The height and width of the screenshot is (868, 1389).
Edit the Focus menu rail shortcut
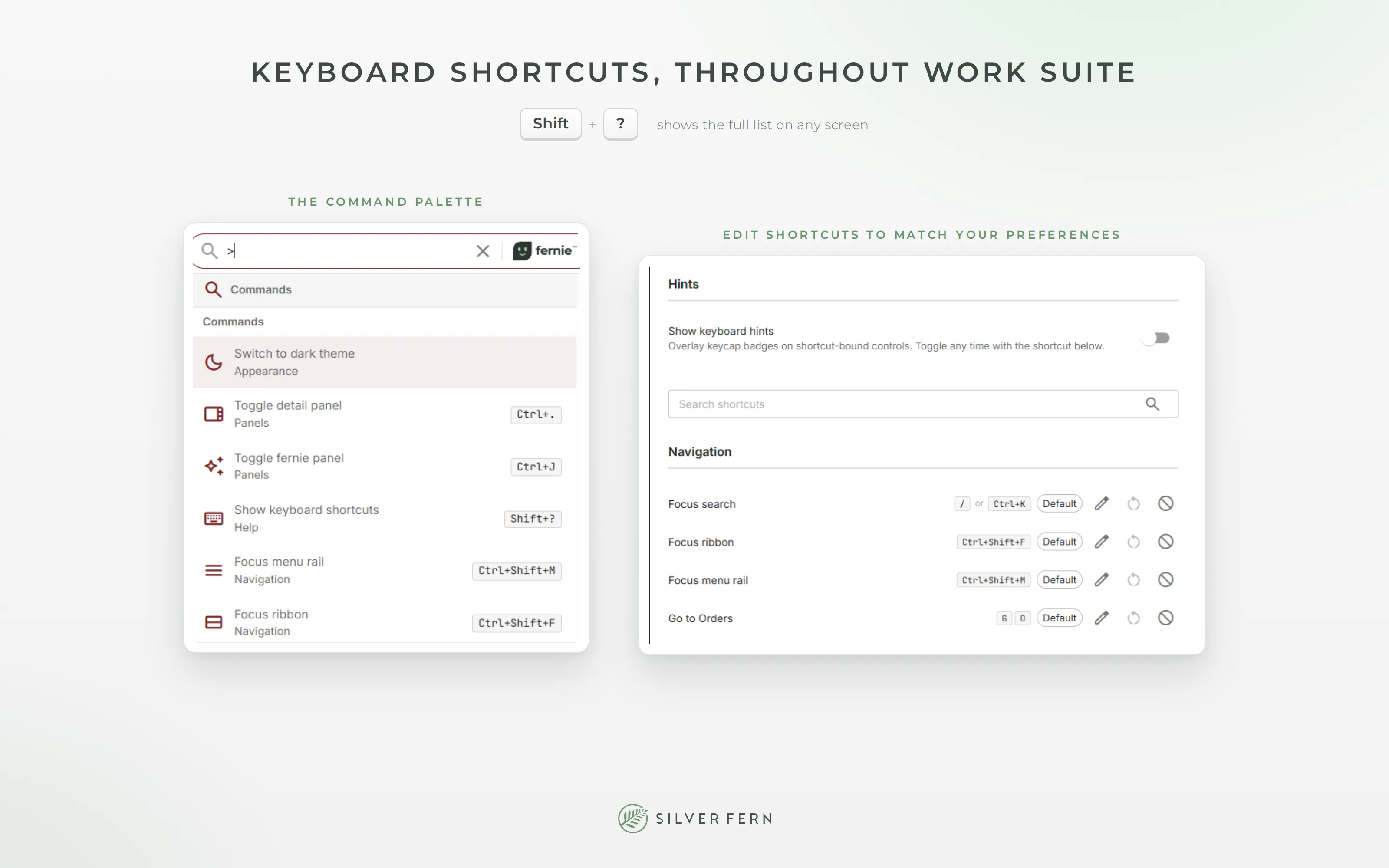[x=1101, y=580]
